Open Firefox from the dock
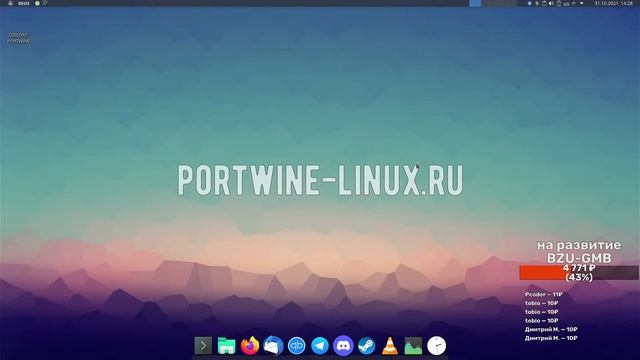The image size is (640, 360). pos(250,346)
